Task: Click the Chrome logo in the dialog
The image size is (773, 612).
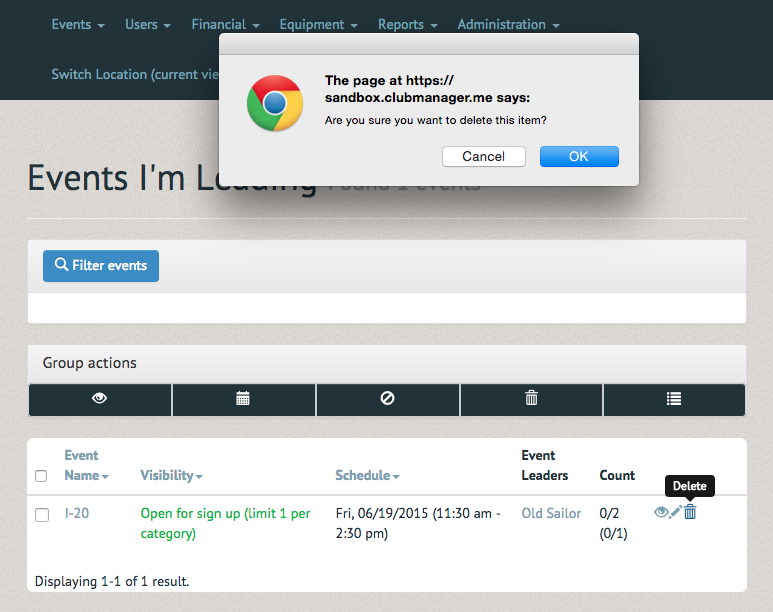Action: click(275, 103)
